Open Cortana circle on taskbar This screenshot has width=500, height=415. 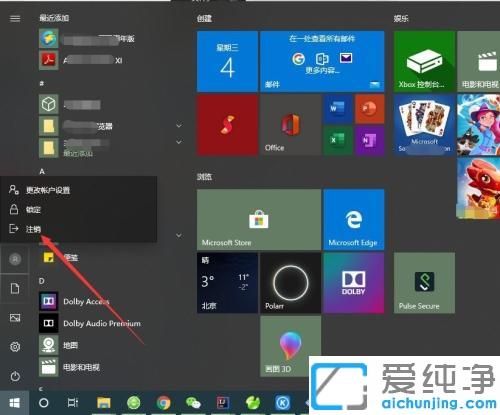coord(44,403)
